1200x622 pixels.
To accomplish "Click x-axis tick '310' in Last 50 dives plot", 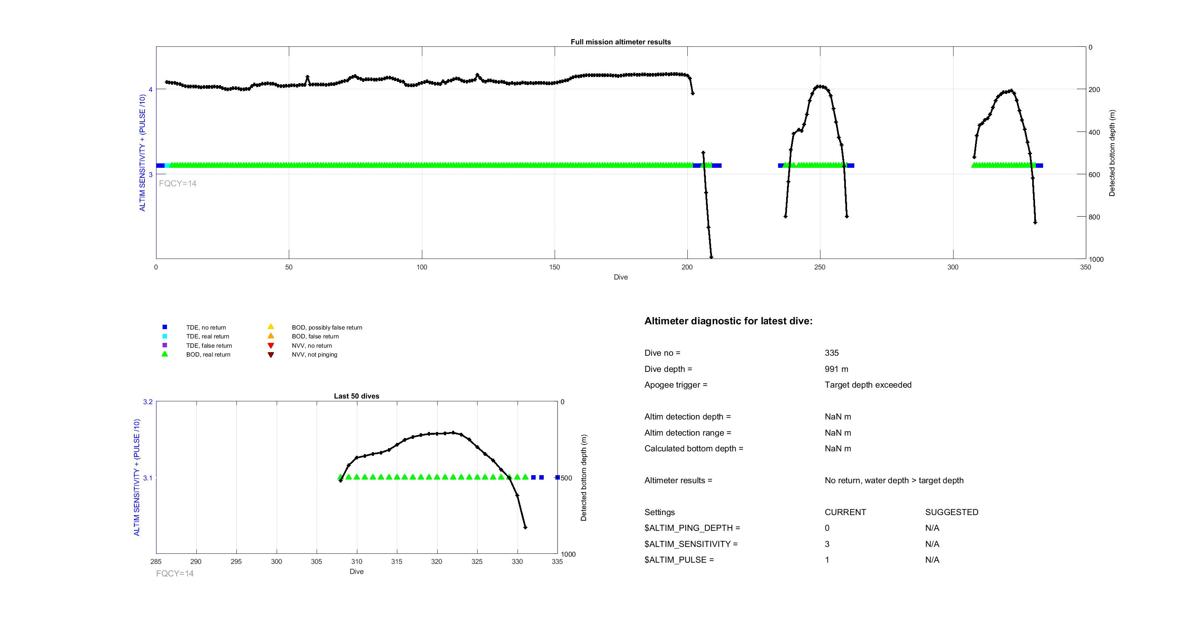I will [x=357, y=563].
